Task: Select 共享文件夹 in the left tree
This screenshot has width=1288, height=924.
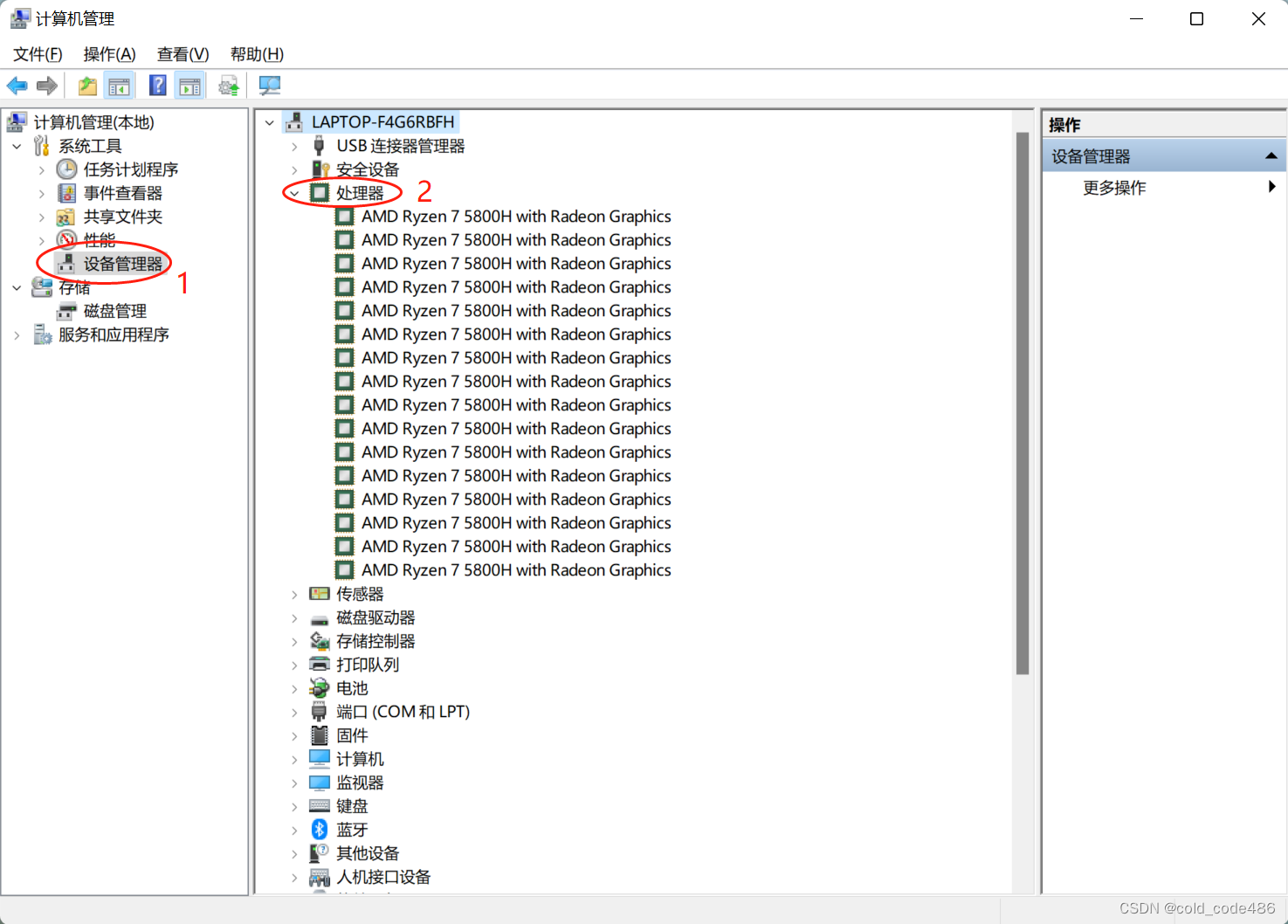Action: (x=123, y=217)
